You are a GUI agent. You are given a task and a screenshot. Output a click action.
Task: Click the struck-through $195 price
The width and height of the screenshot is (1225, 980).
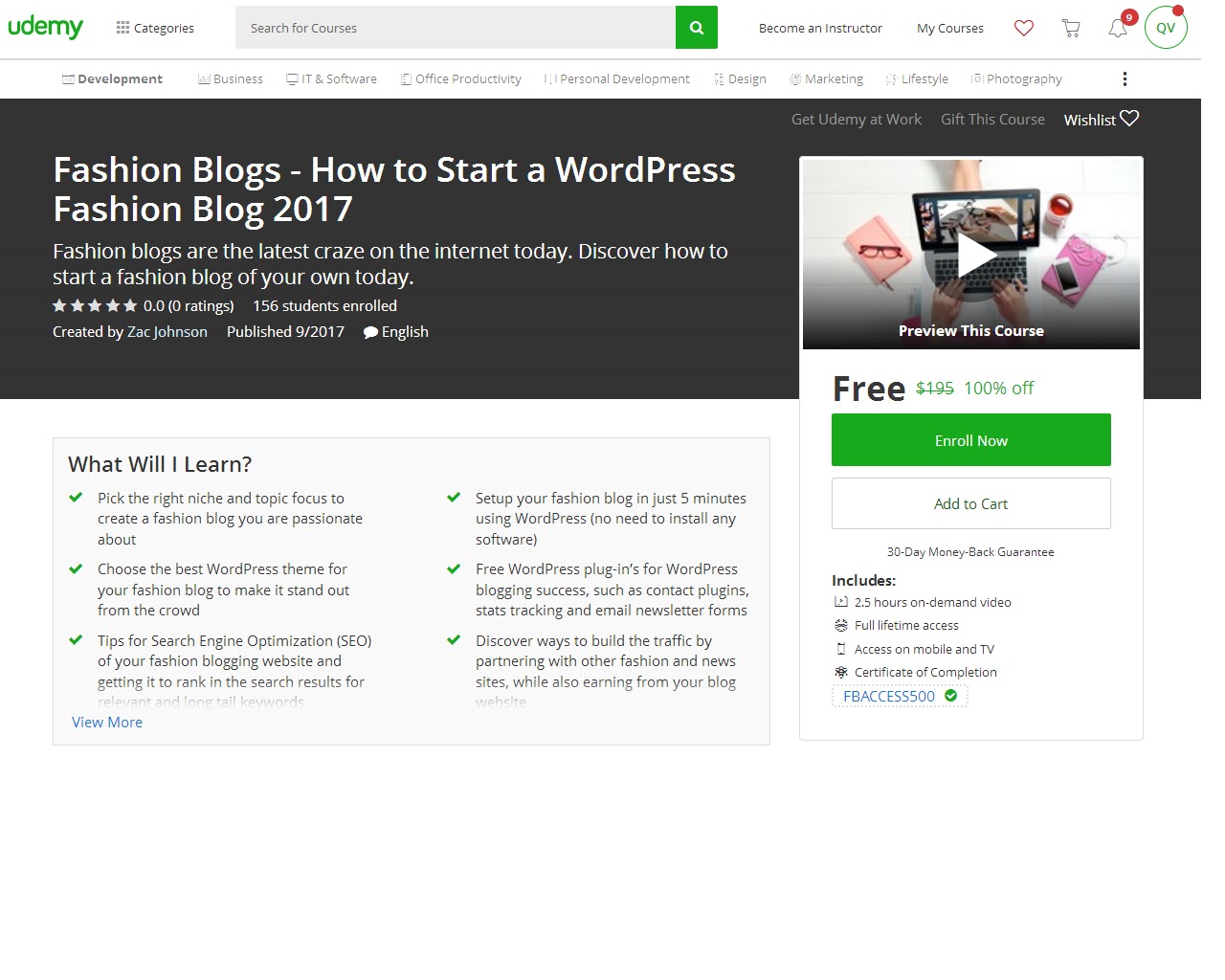tap(935, 388)
